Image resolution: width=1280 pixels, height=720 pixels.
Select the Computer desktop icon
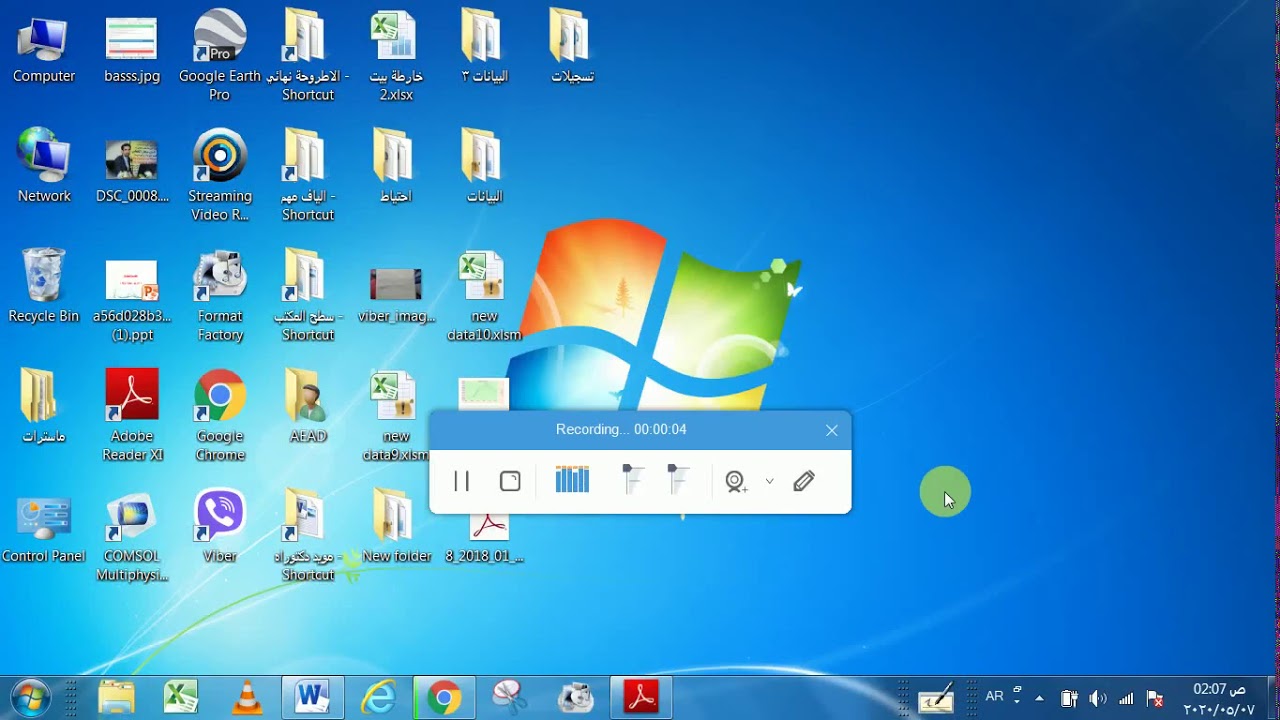(x=44, y=48)
